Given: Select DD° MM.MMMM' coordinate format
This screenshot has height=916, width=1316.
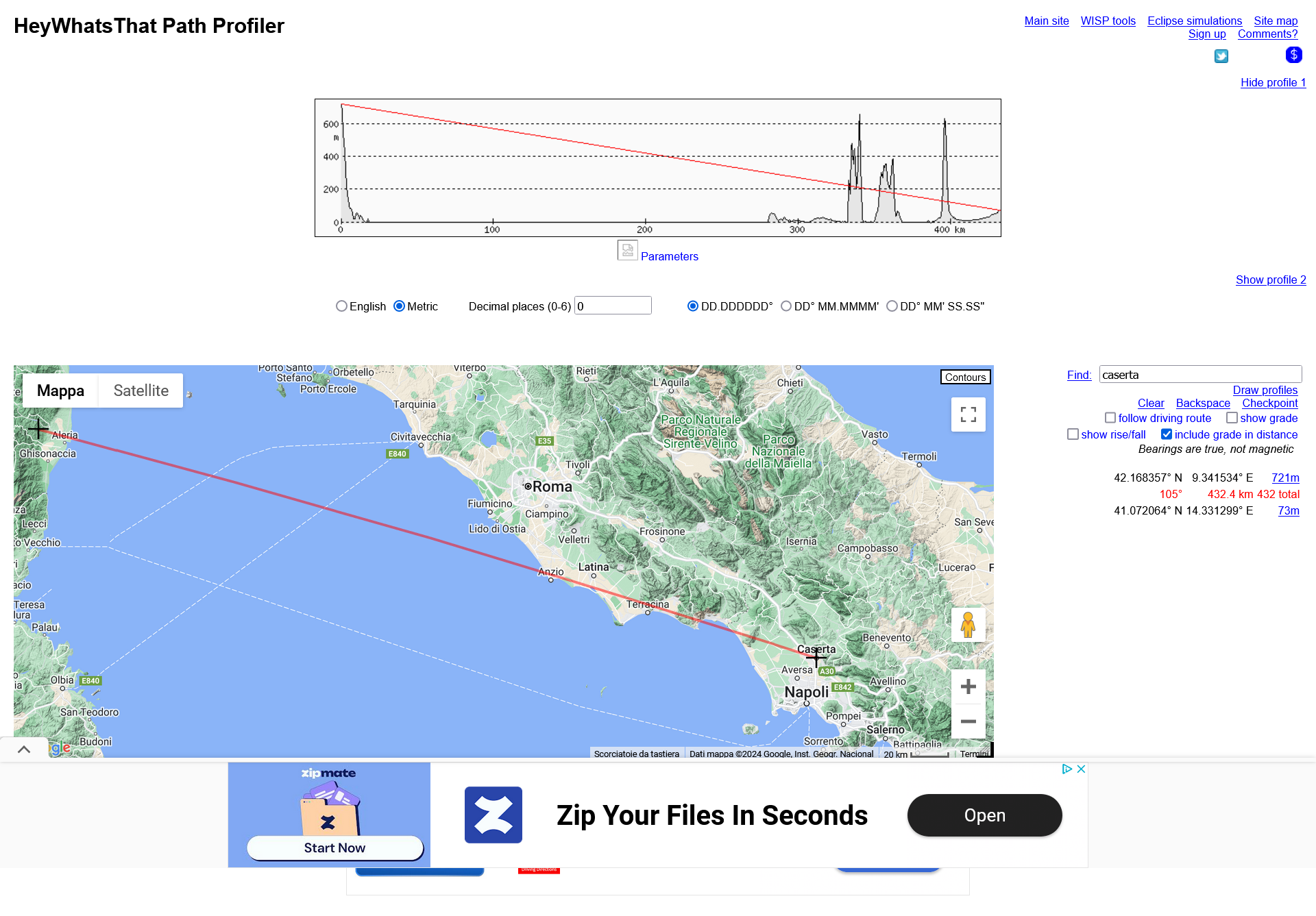Looking at the screenshot, I should (786, 306).
